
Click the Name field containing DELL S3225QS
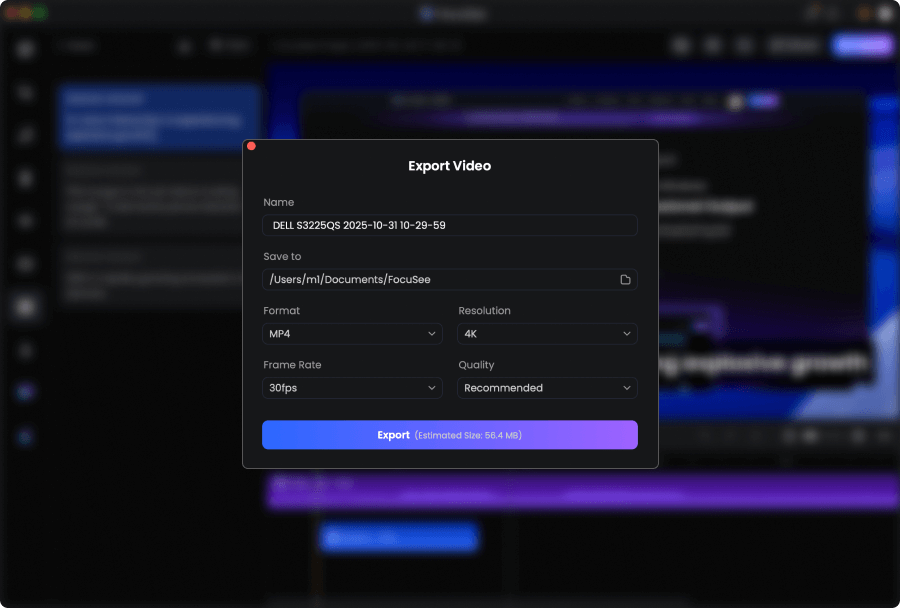(449, 226)
